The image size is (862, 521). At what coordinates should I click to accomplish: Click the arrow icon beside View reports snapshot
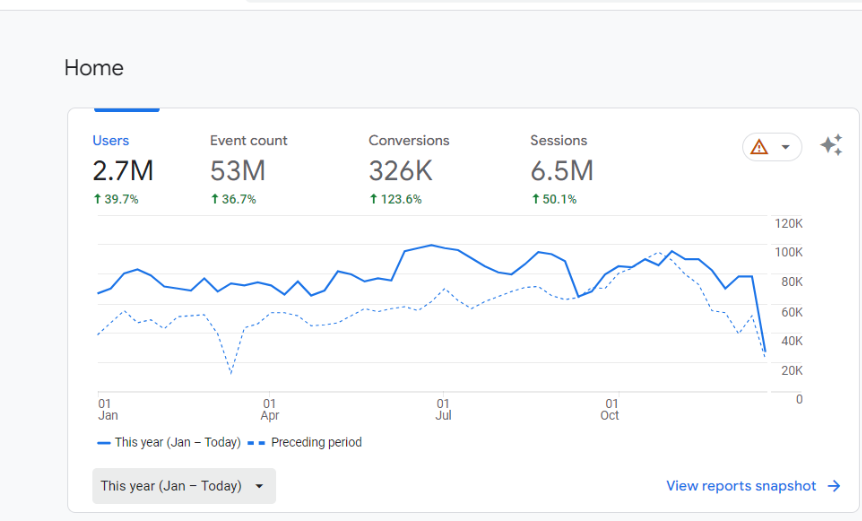tap(834, 486)
